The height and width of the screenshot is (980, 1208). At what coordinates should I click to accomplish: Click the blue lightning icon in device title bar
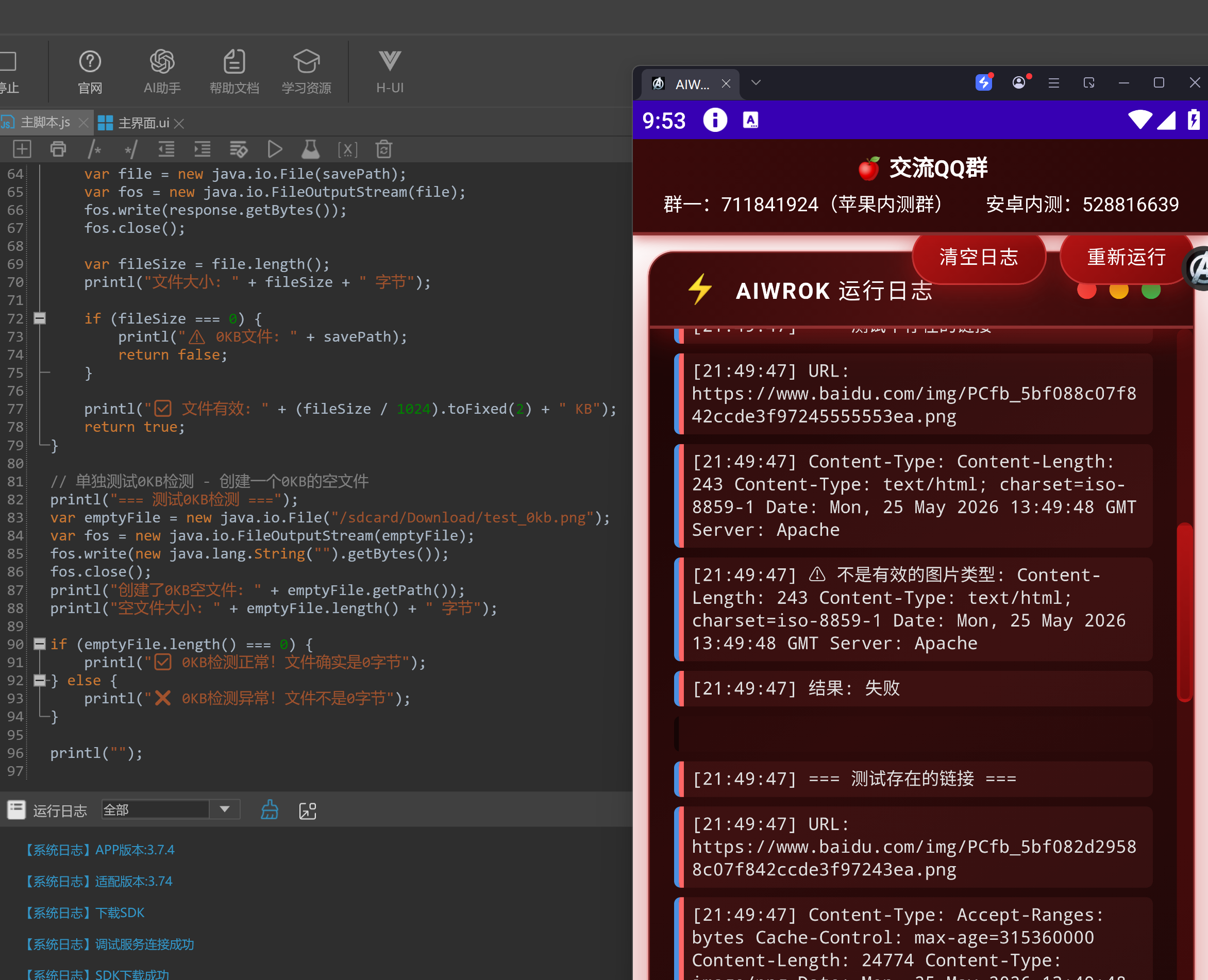click(984, 82)
